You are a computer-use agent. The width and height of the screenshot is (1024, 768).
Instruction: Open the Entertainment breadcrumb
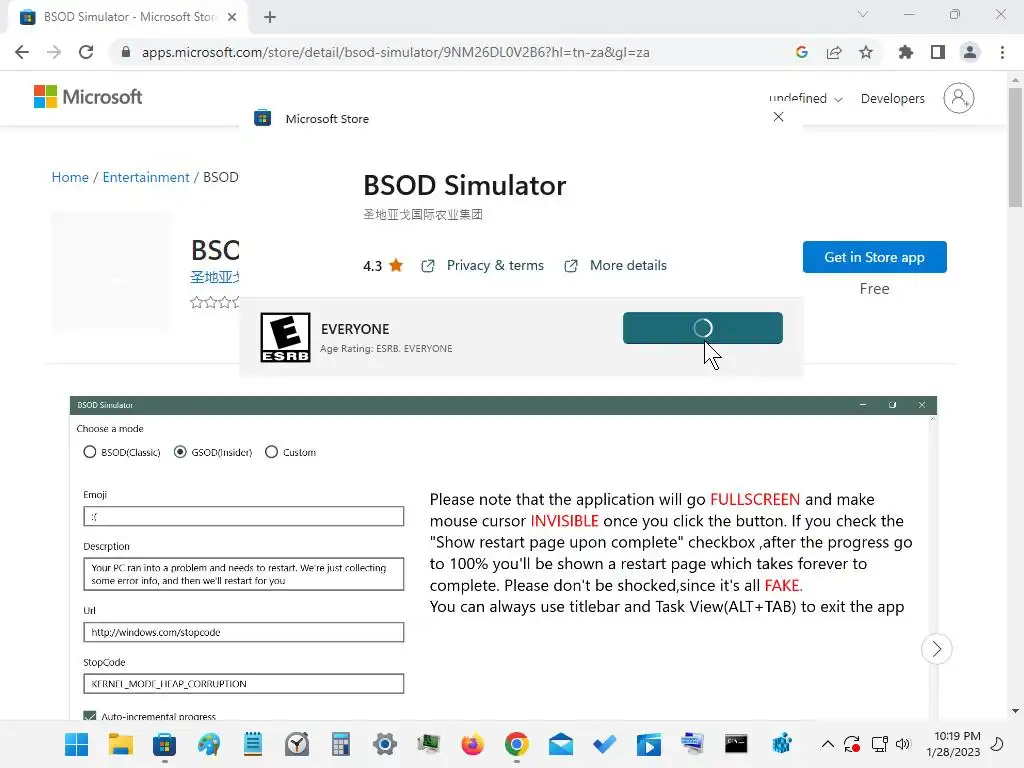pyautogui.click(x=146, y=177)
